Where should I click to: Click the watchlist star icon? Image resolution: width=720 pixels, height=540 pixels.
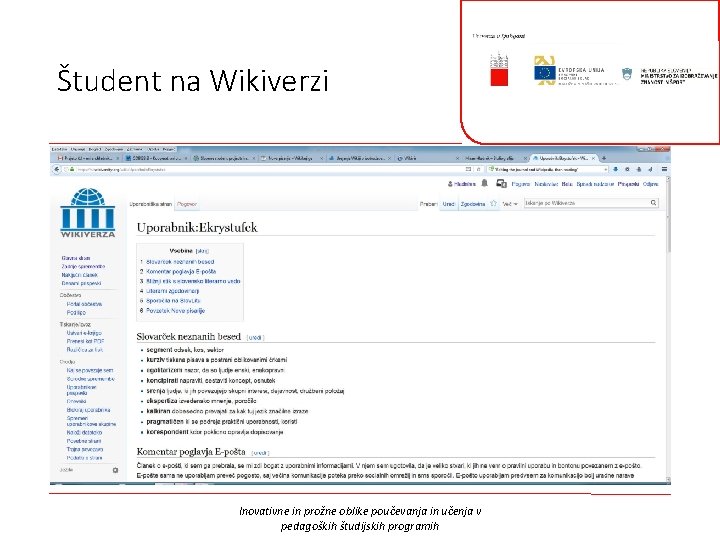click(493, 203)
